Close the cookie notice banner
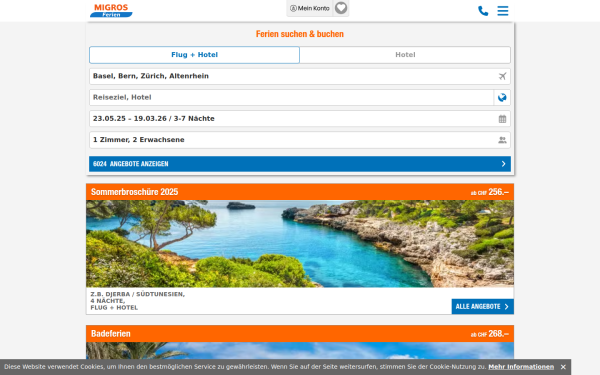Viewport: 600px width, 375px height. click(x=563, y=367)
